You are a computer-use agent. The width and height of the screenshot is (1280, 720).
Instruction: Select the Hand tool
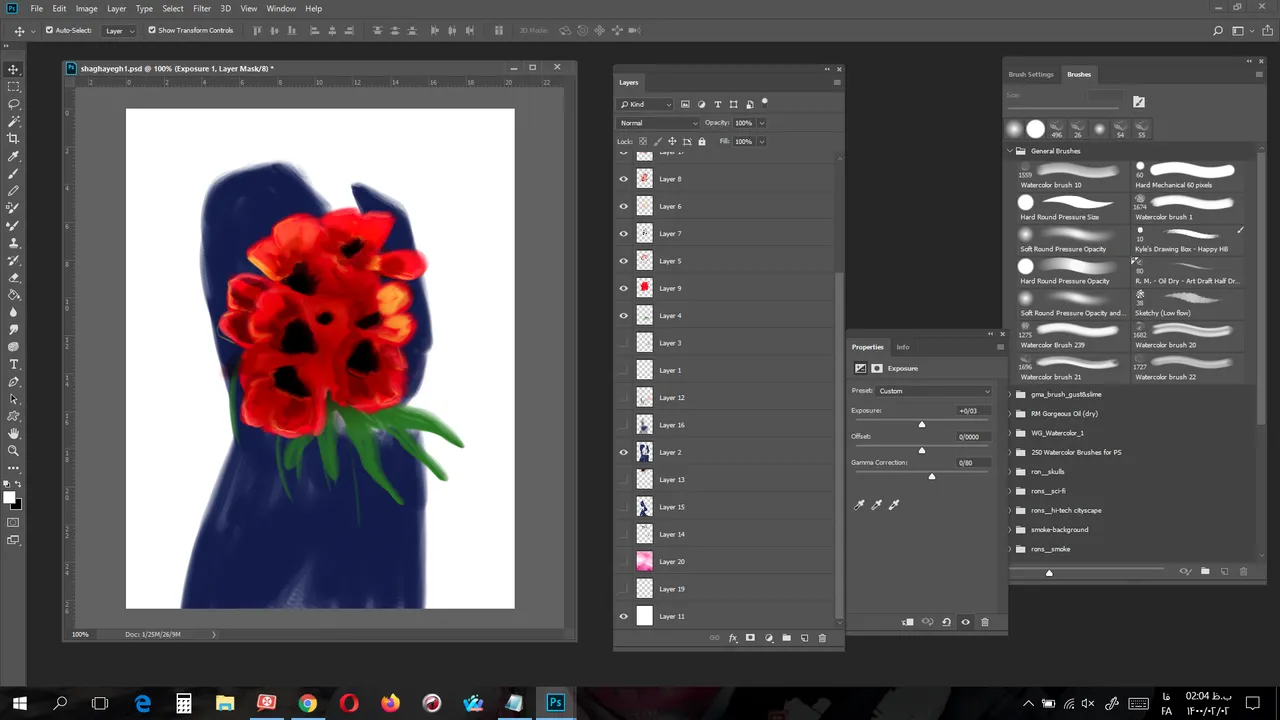13,433
